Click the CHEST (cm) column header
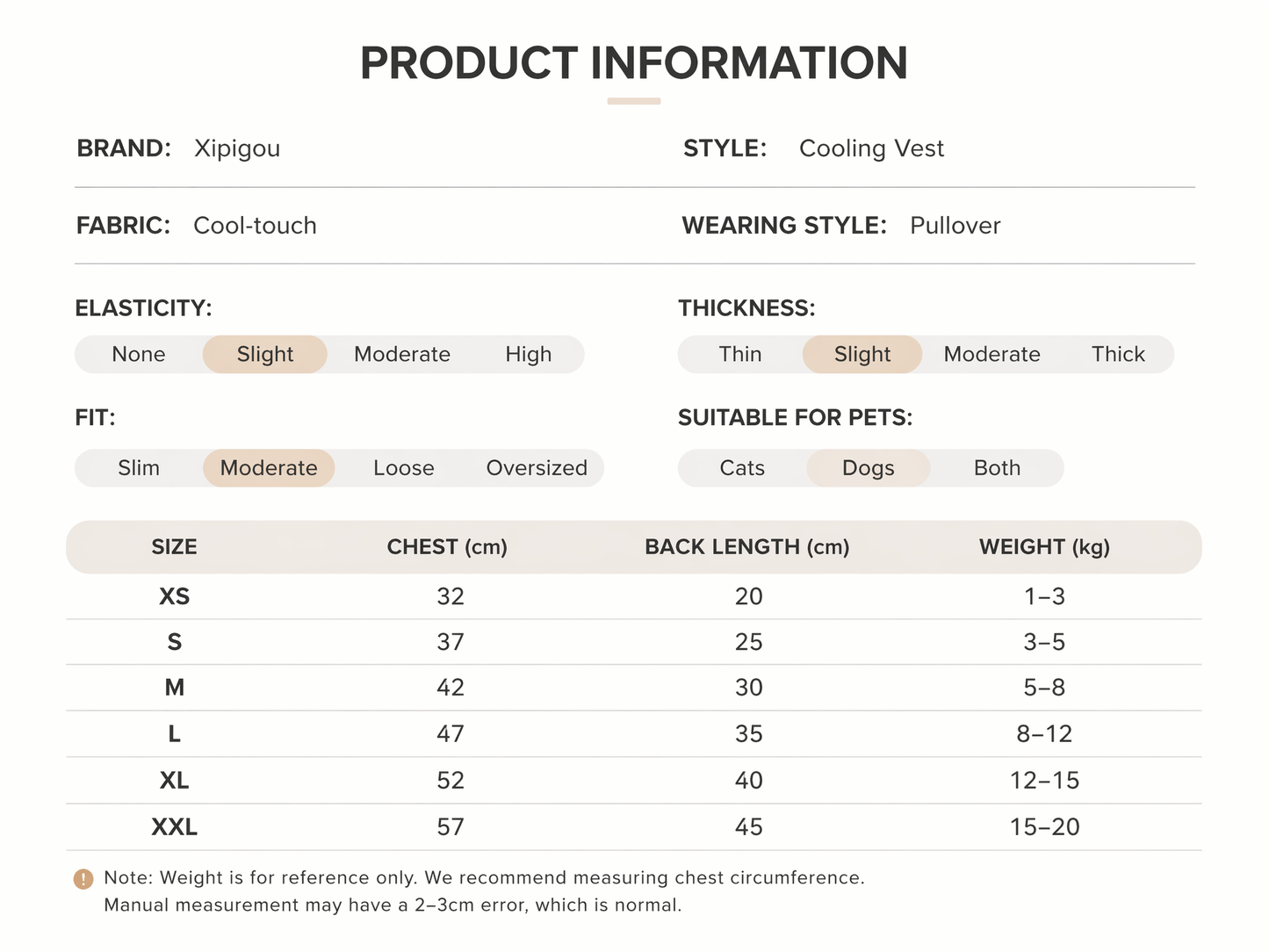The height and width of the screenshot is (952, 1269). 447,547
